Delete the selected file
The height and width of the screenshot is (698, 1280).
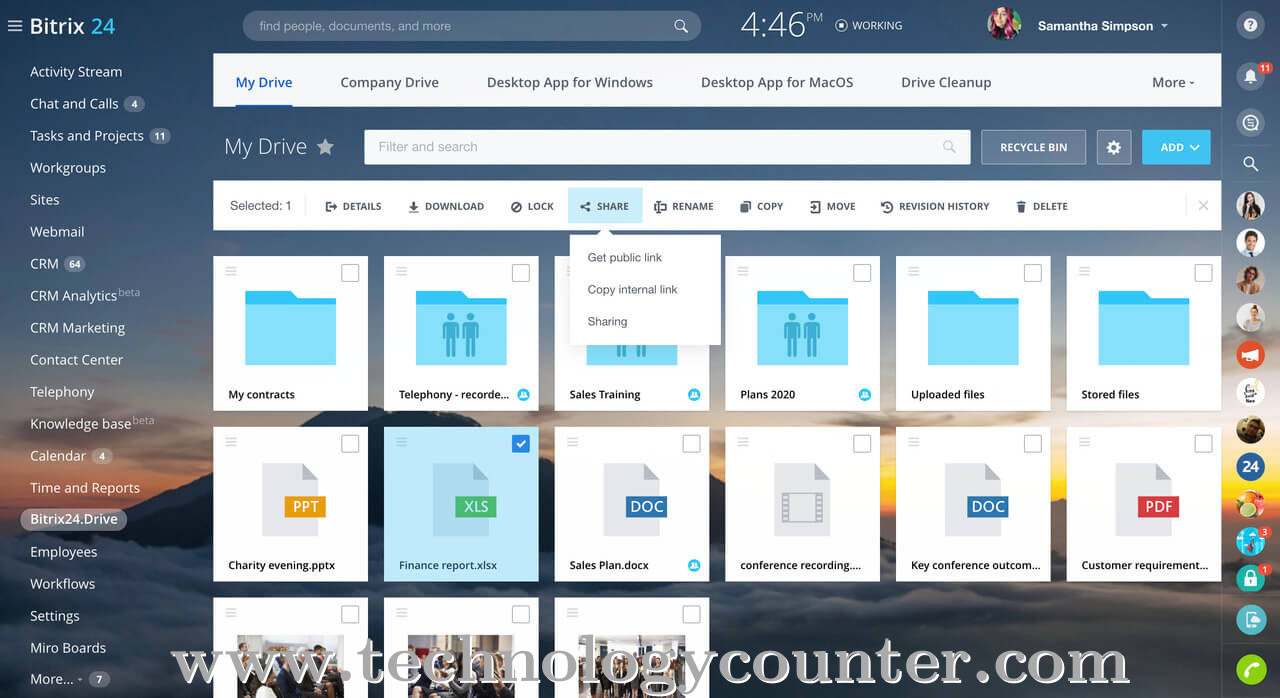click(1042, 206)
